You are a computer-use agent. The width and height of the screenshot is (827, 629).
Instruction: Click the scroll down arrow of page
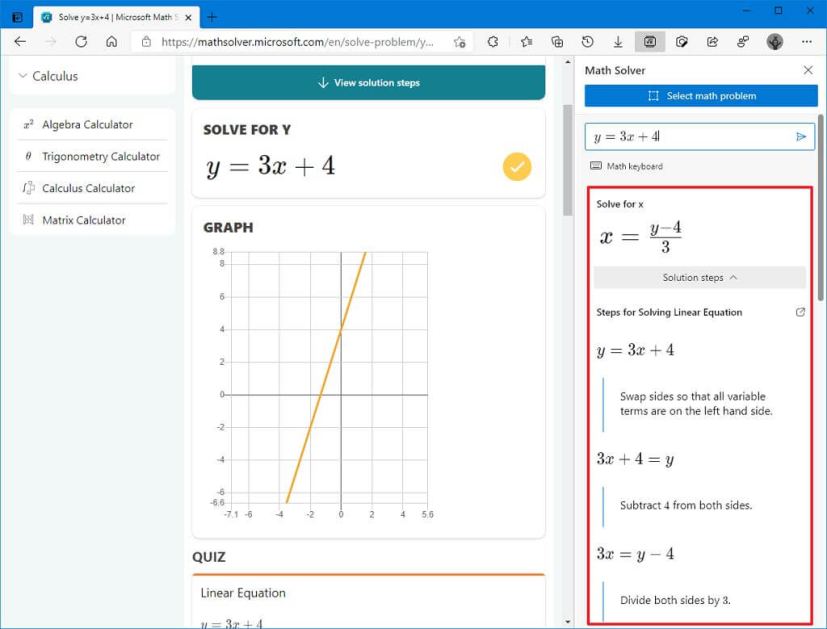tap(568, 622)
